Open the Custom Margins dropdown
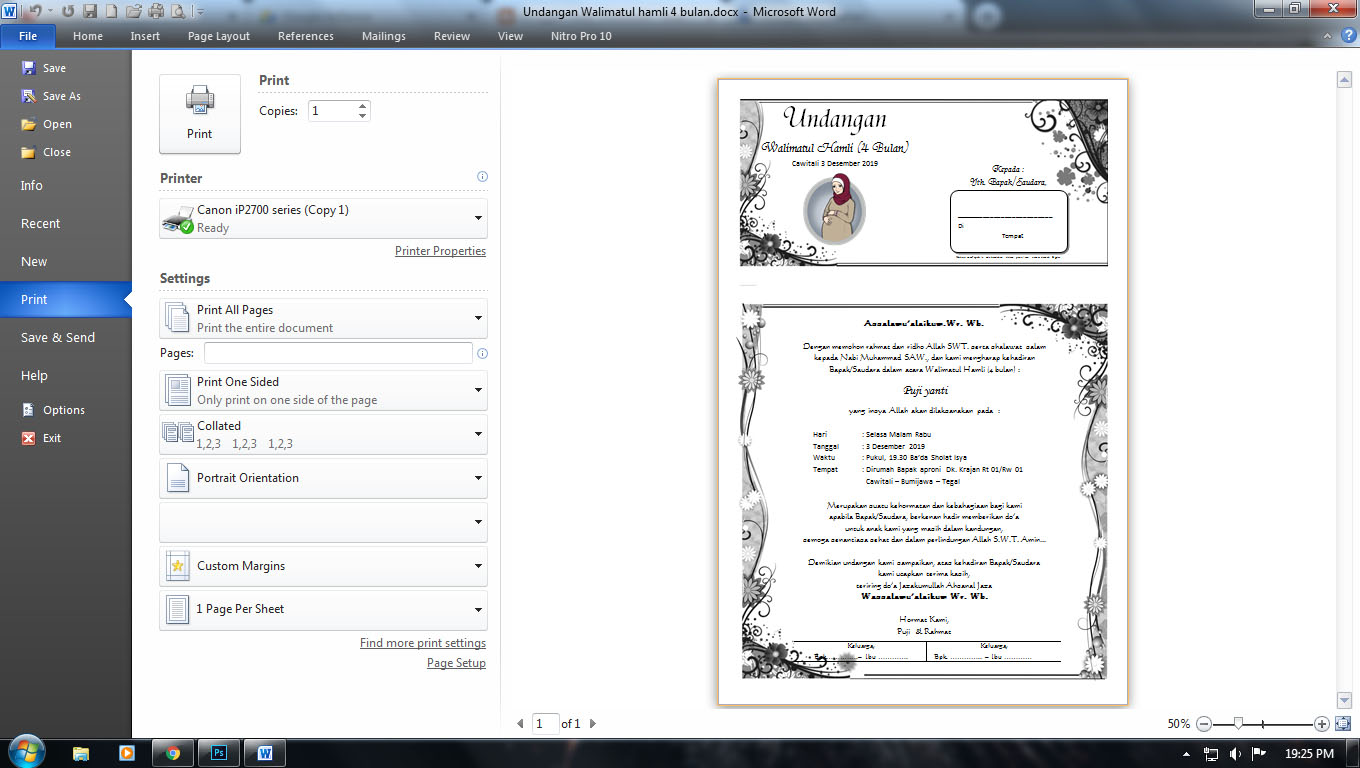Screen dimensions: 1360x768 click(324, 566)
